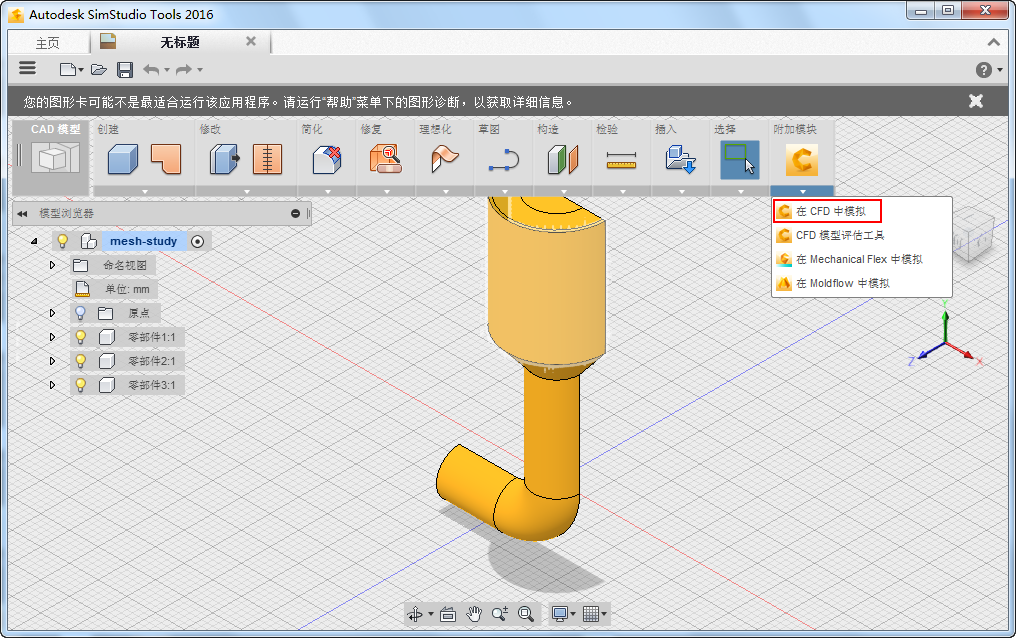The image size is (1016, 638).
Task: Open the display settings dropdown in navigation bar
Action: pyautogui.click(x=573, y=613)
